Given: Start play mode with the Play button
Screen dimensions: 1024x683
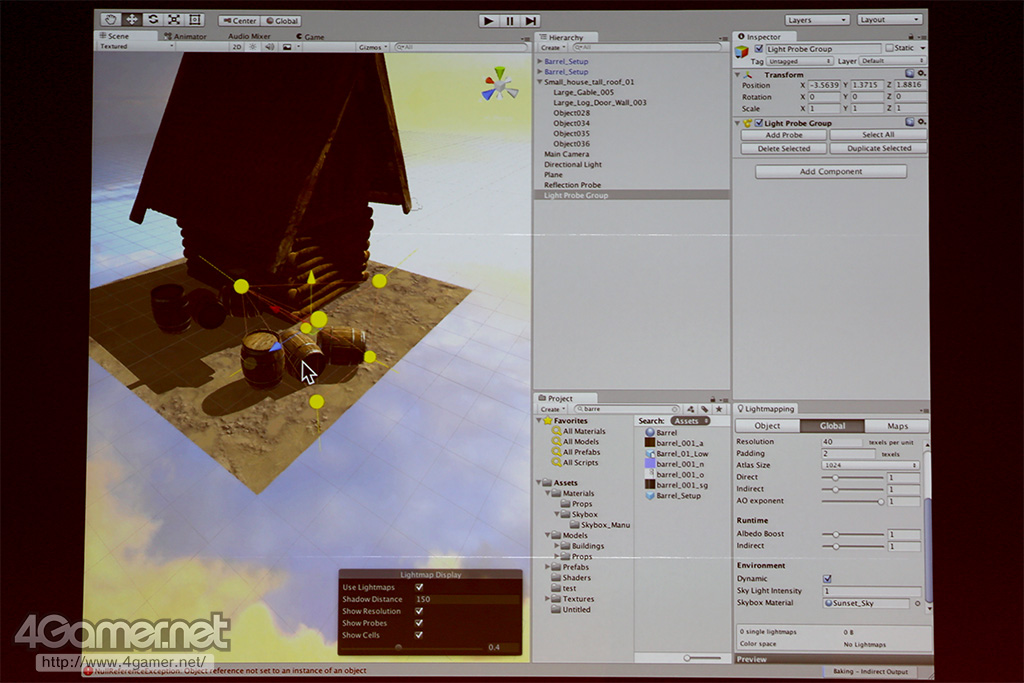Looking at the screenshot, I should 488,21.
